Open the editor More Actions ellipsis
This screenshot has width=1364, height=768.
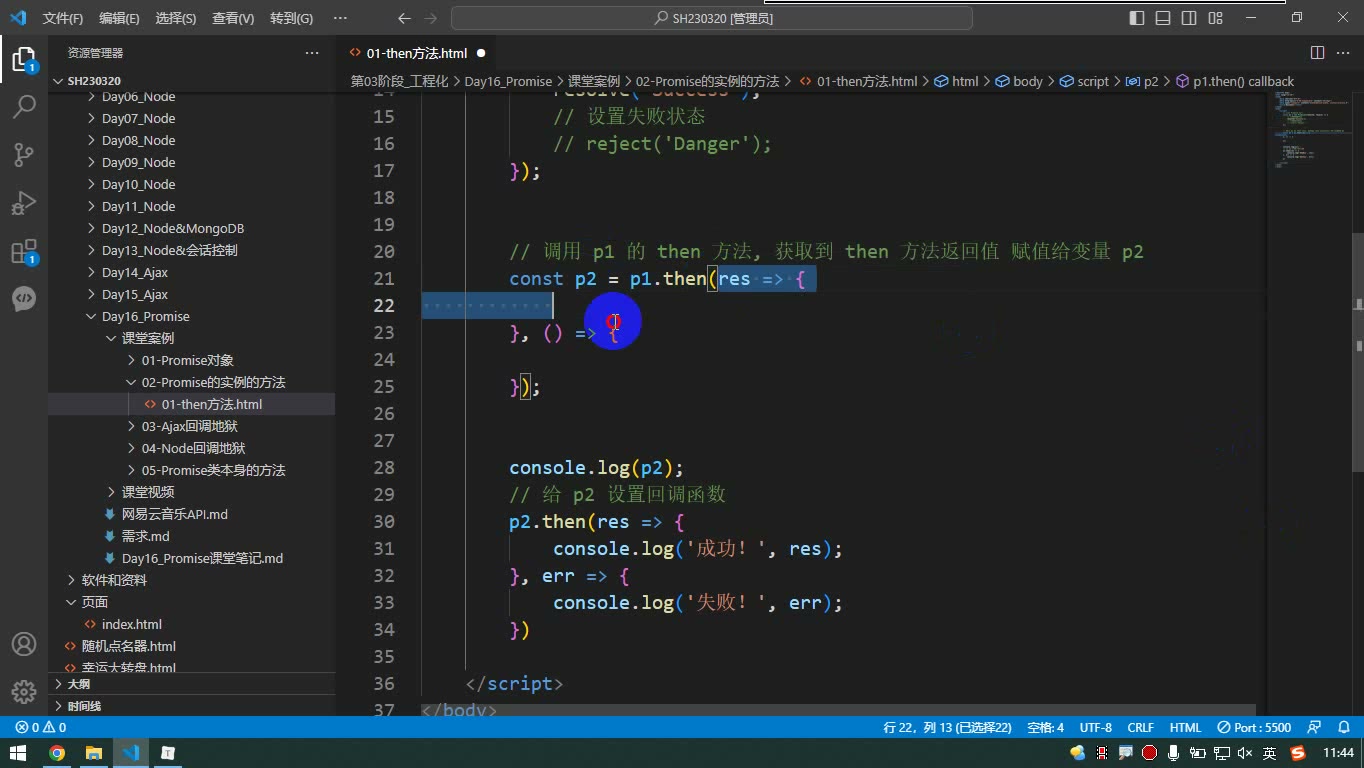[x=1343, y=53]
